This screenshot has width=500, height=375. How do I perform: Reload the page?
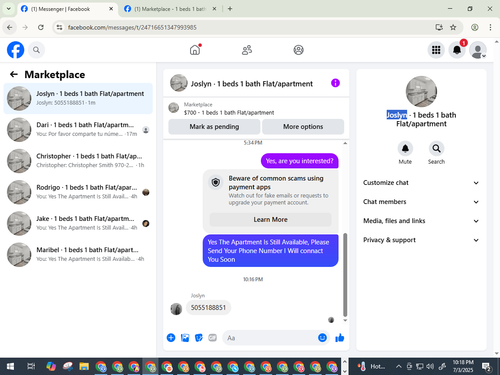[41, 27]
